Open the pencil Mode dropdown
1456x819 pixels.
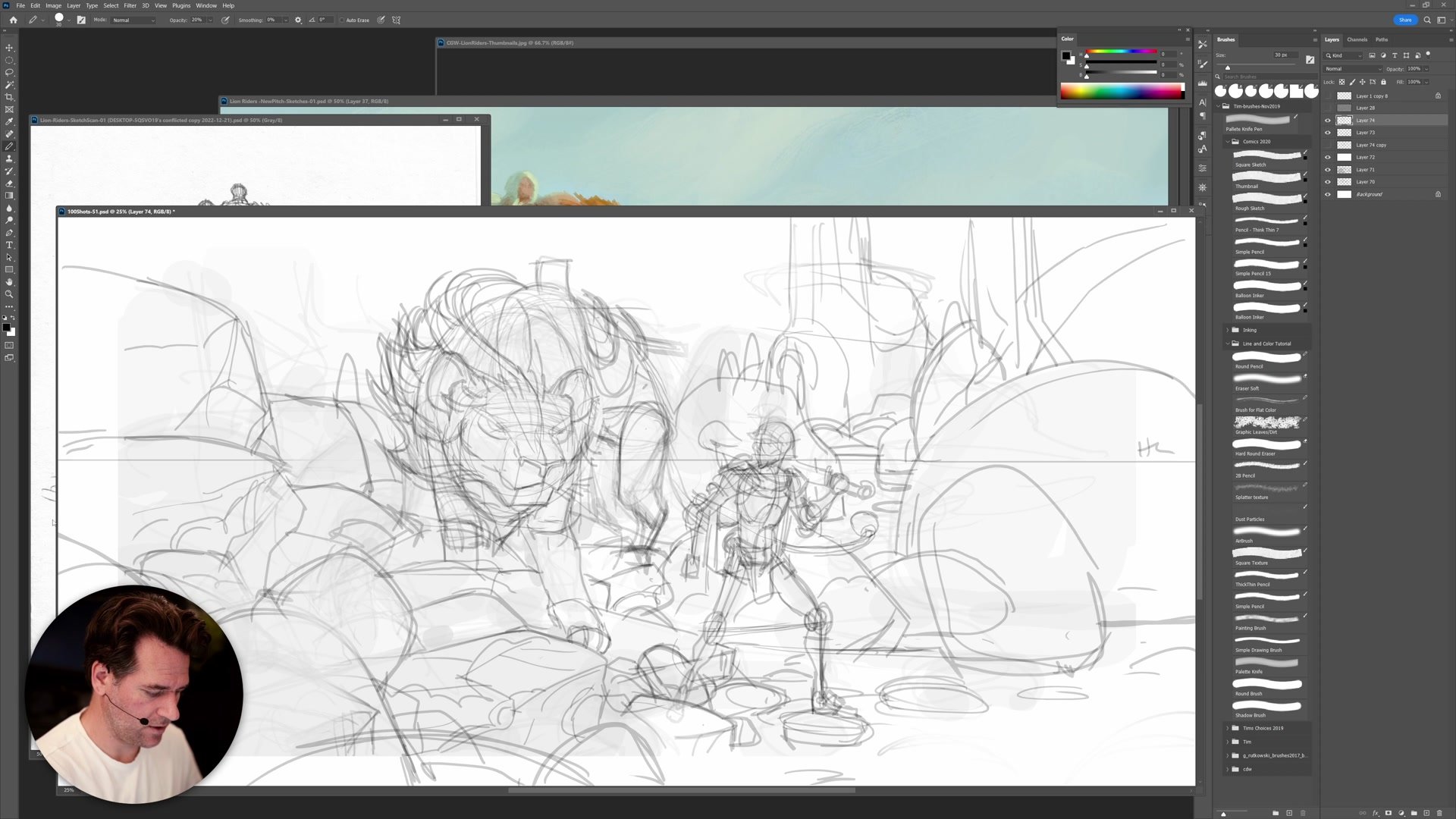(133, 20)
